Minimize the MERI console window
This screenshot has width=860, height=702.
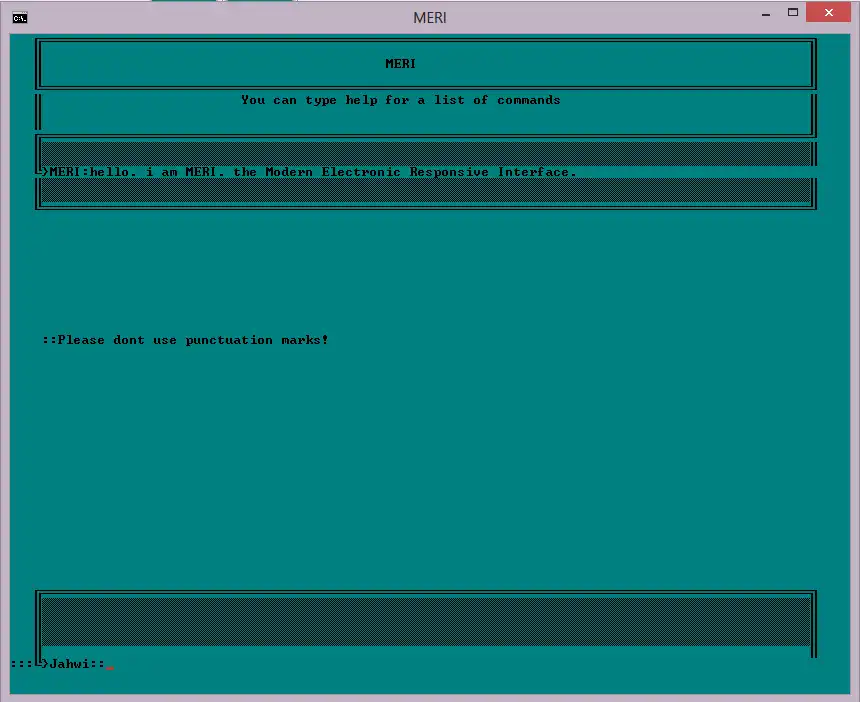coord(766,14)
